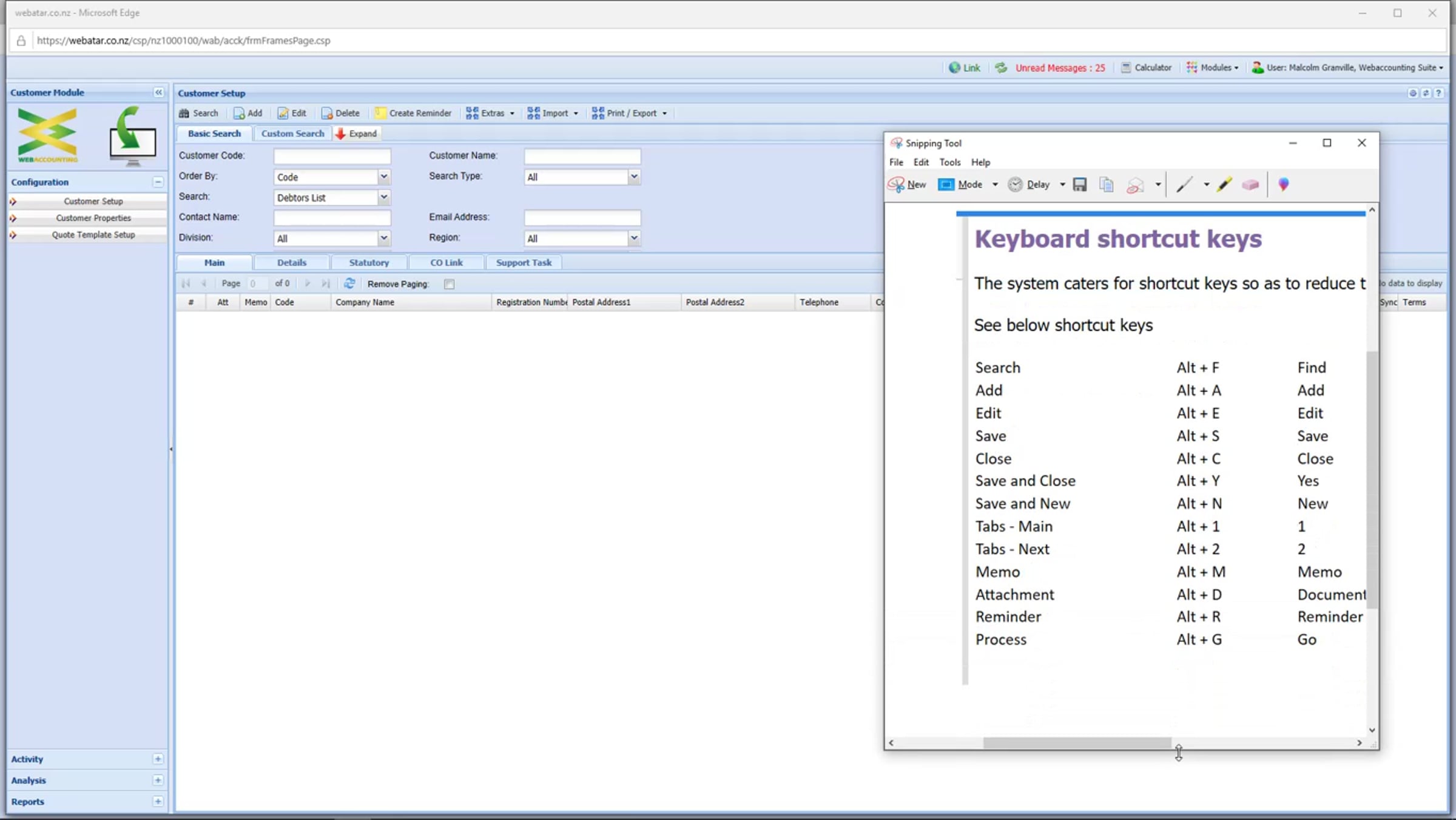Select the pink Eraser tool

1250,185
